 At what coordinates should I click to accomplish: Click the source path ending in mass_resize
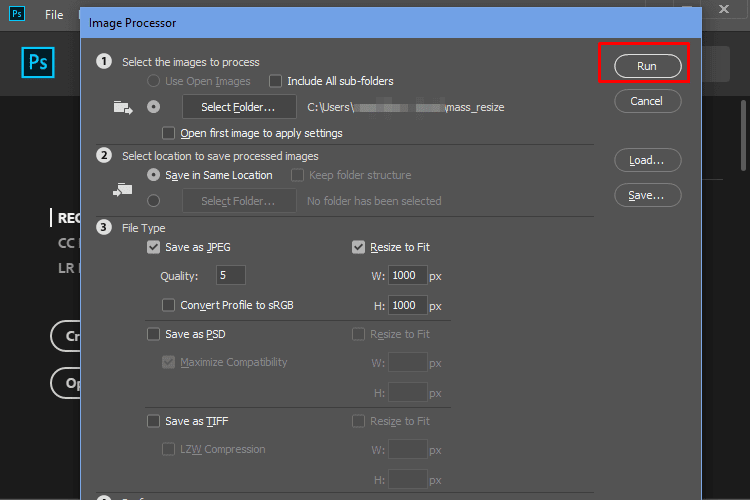point(406,107)
